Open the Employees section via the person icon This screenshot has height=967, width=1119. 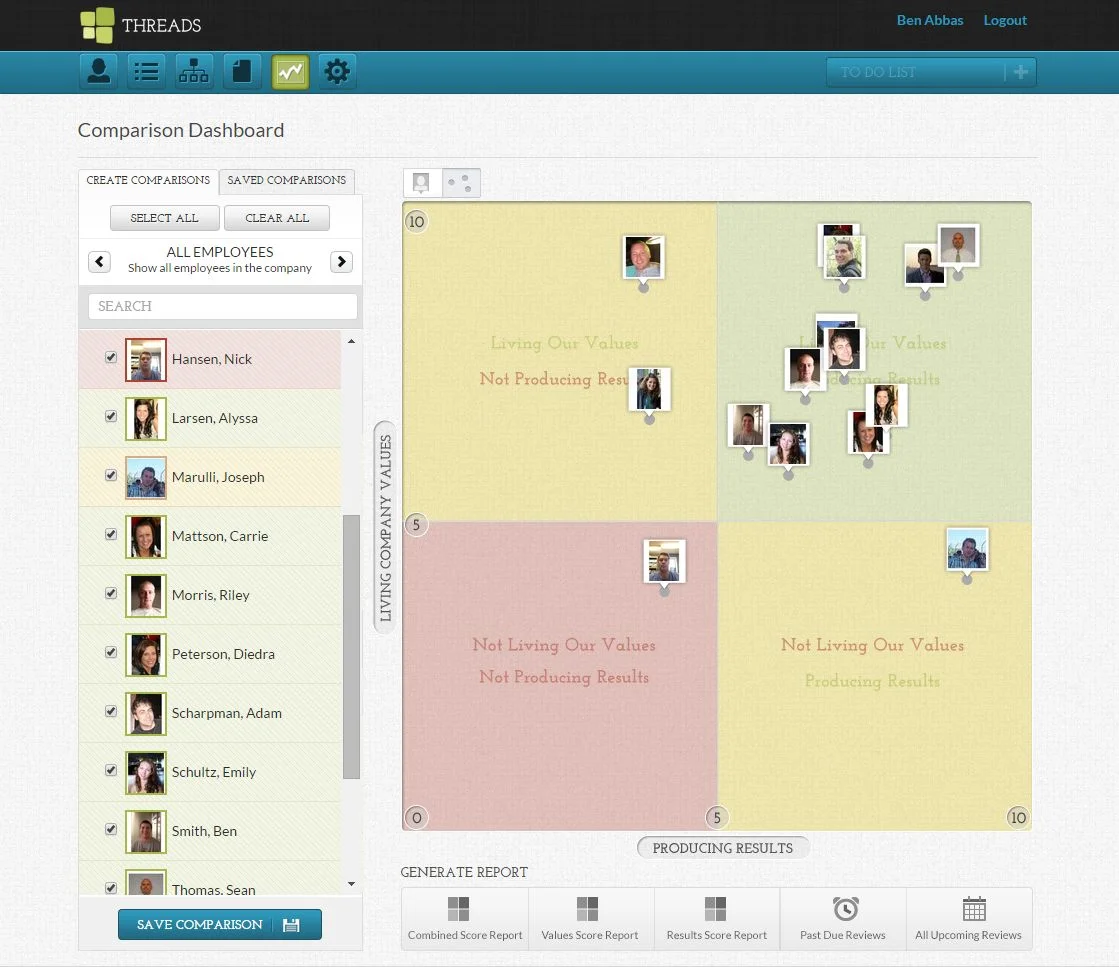point(98,71)
